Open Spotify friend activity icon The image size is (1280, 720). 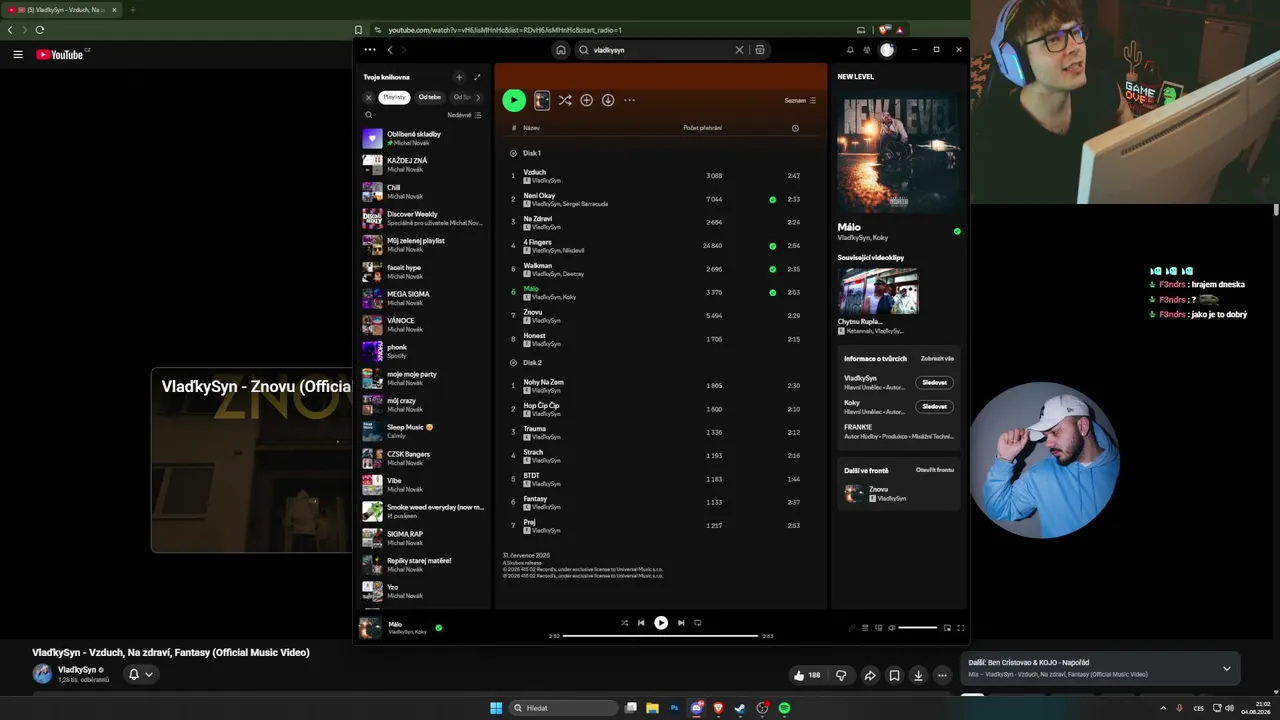pos(867,50)
